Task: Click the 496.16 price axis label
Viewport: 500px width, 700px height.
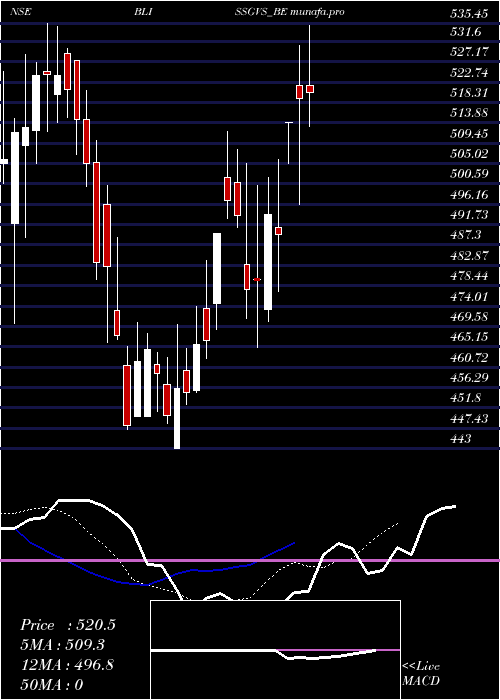Action: [469, 195]
